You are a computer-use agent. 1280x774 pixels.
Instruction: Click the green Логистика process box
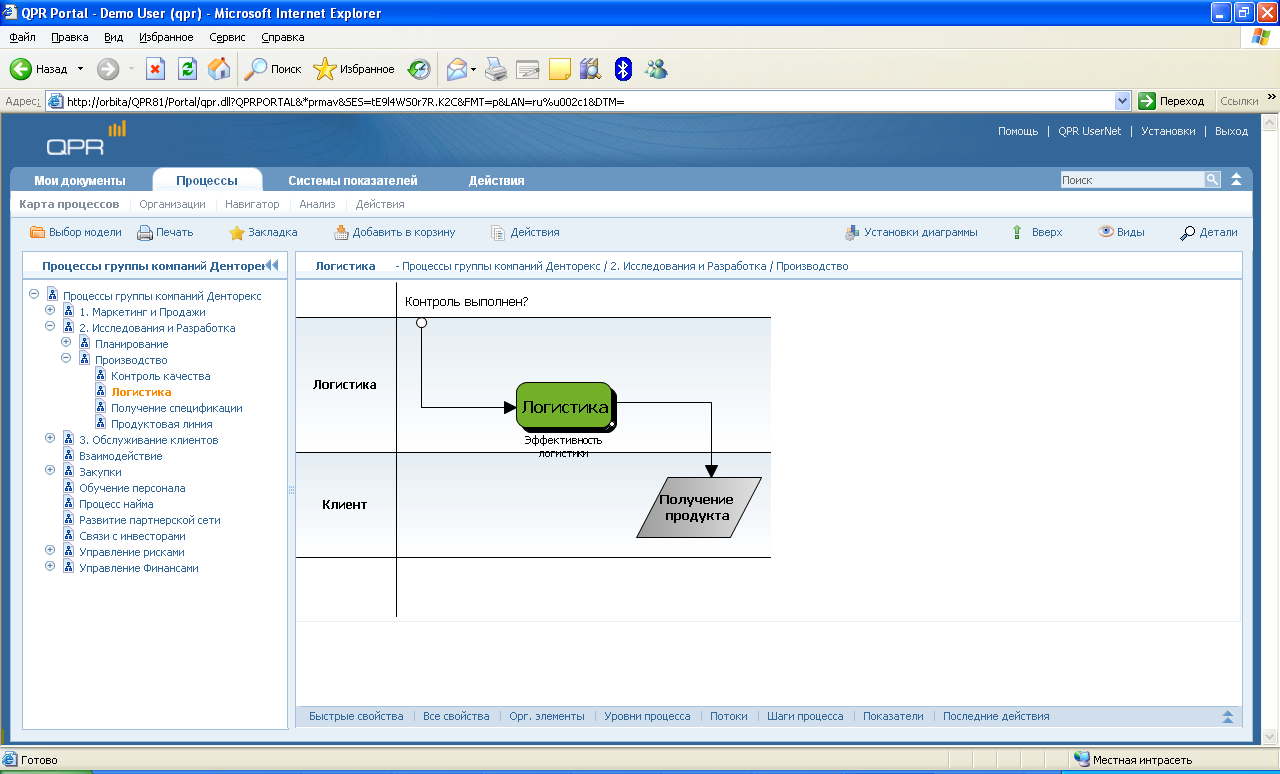pyautogui.click(x=565, y=407)
